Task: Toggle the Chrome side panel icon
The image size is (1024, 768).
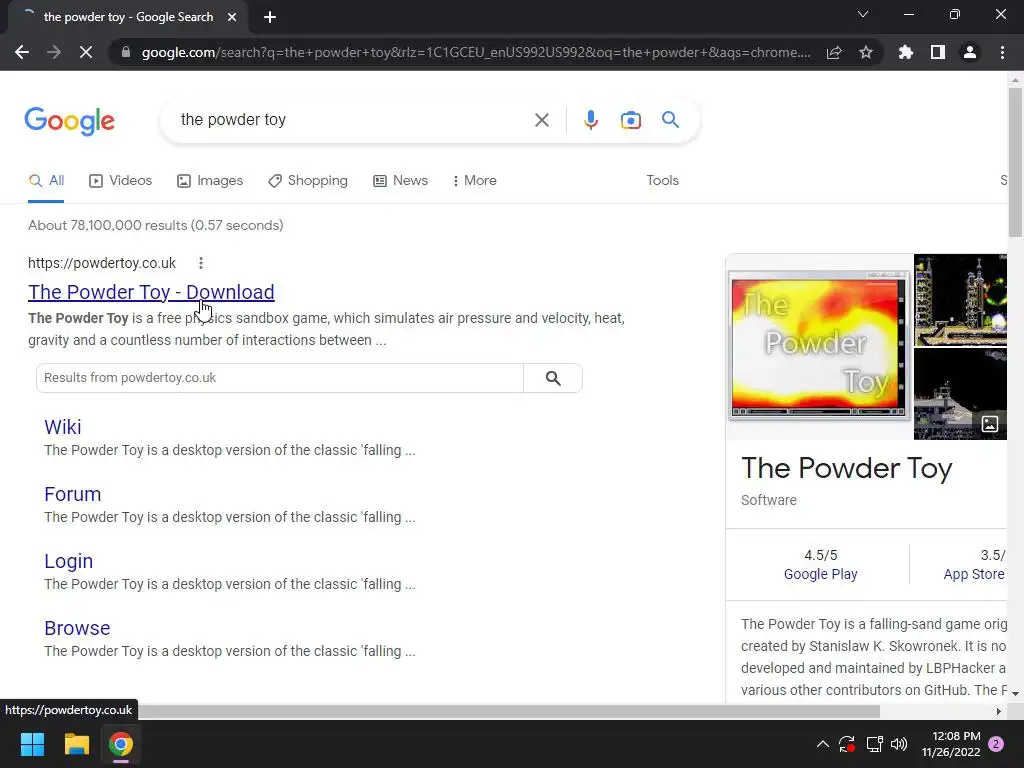Action: (938, 52)
